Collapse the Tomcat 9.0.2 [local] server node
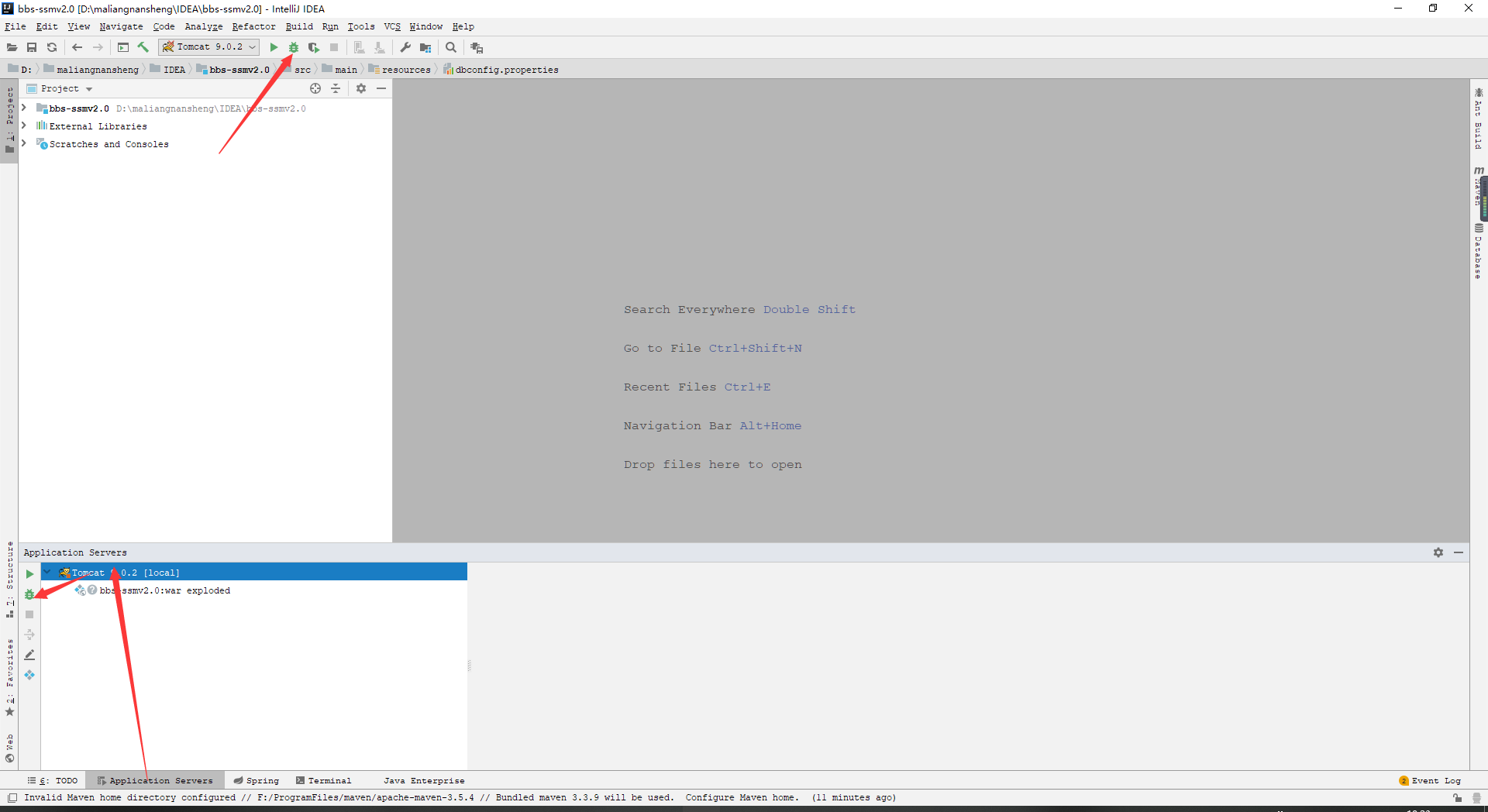This screenshot has height=812, width=1488. 47,573
